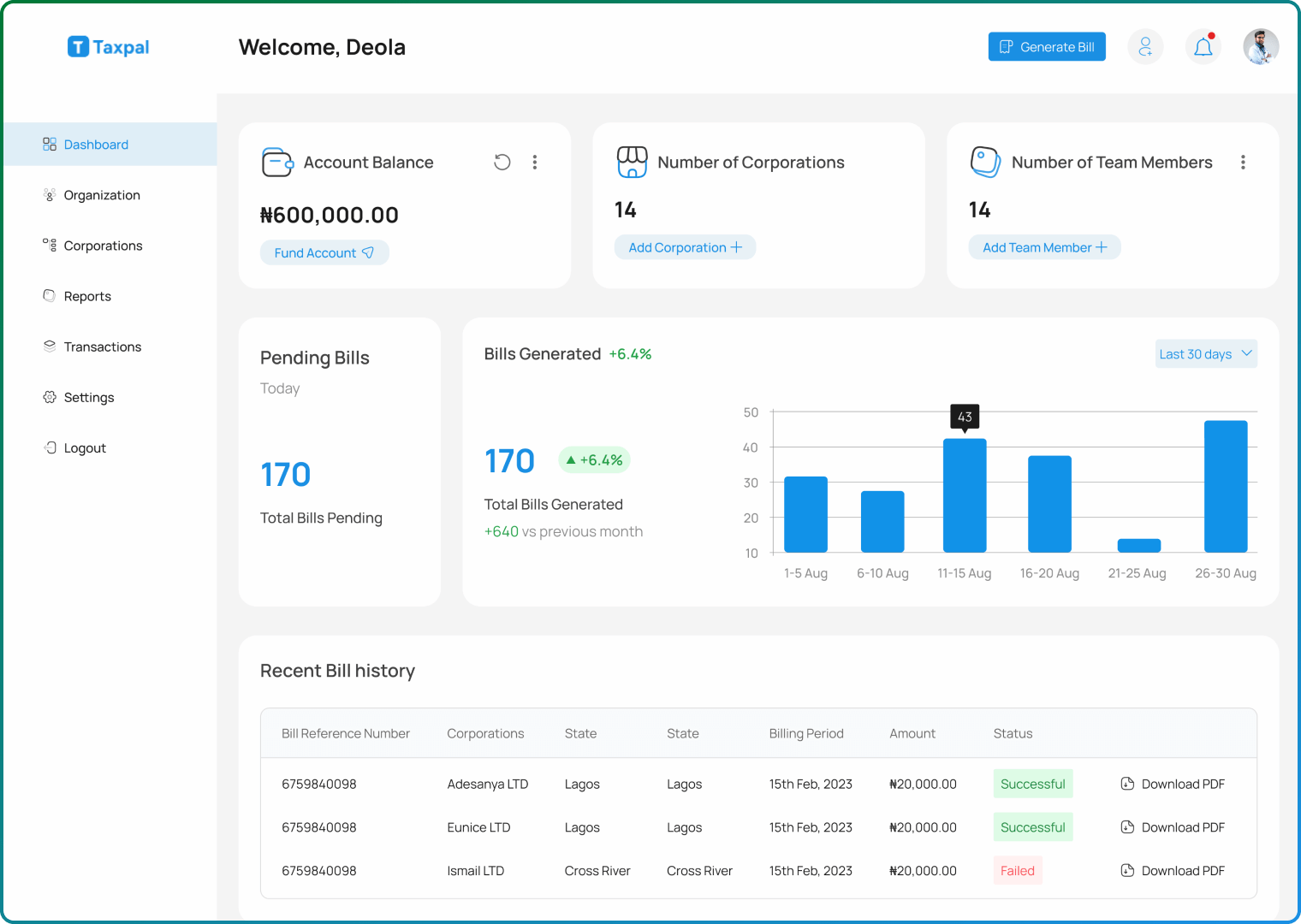Viewport: 1301px width, 924px height.
Task: Click the Corporations sidebar icon
Action: [50, 246]
